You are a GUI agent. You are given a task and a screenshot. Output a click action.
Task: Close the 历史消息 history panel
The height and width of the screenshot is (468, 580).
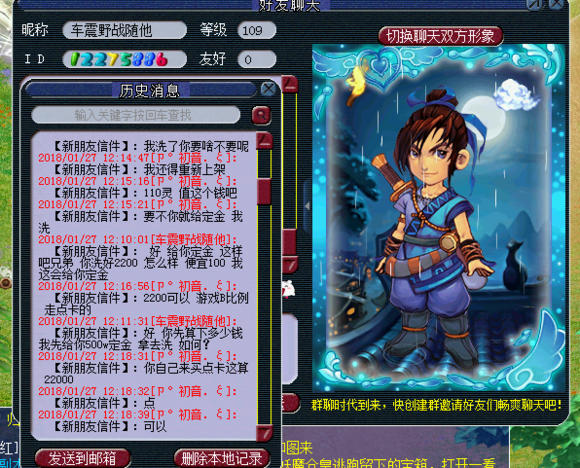click(268, 89)
